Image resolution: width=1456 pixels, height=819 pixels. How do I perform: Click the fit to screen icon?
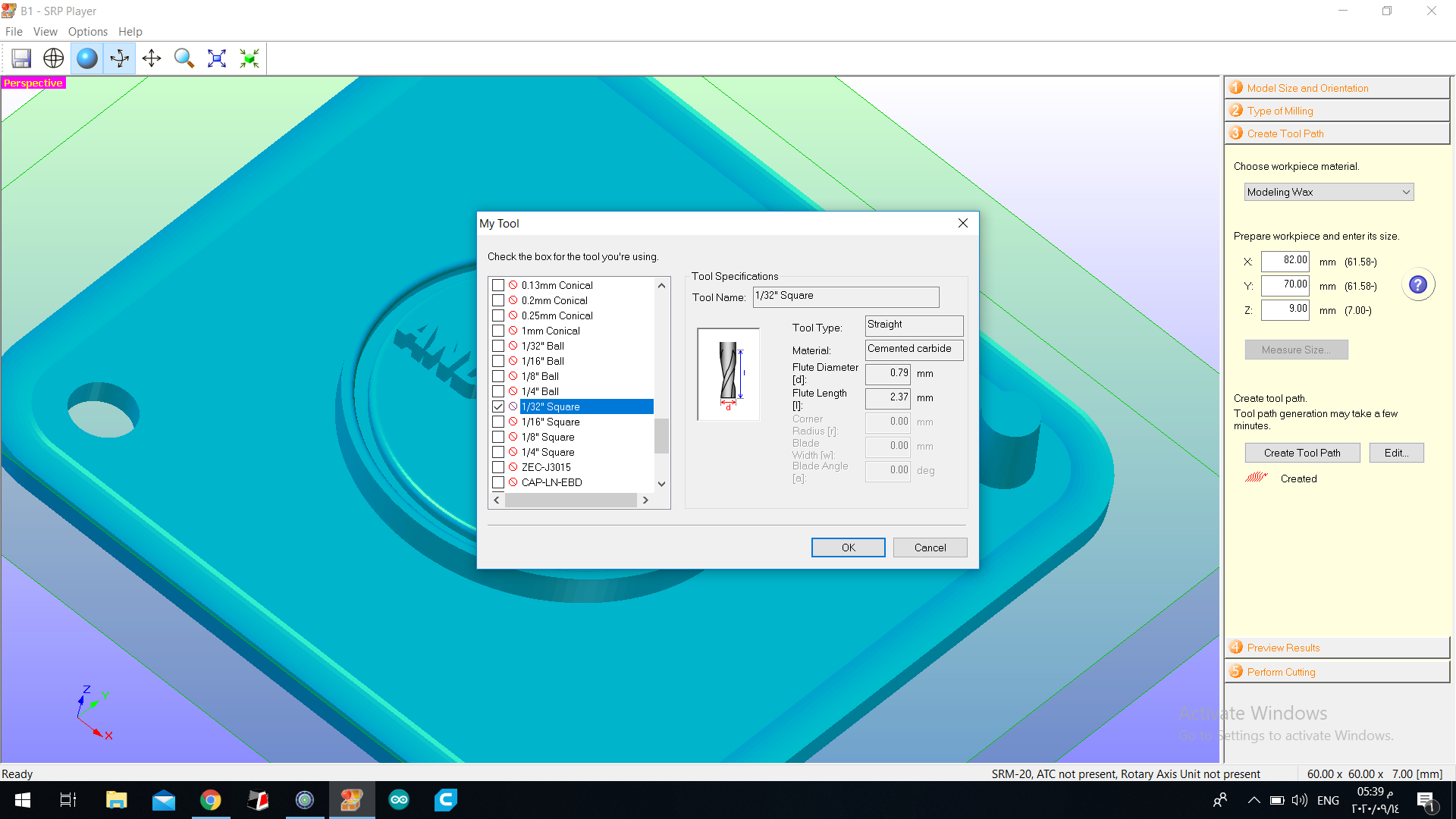coord(217,58)
